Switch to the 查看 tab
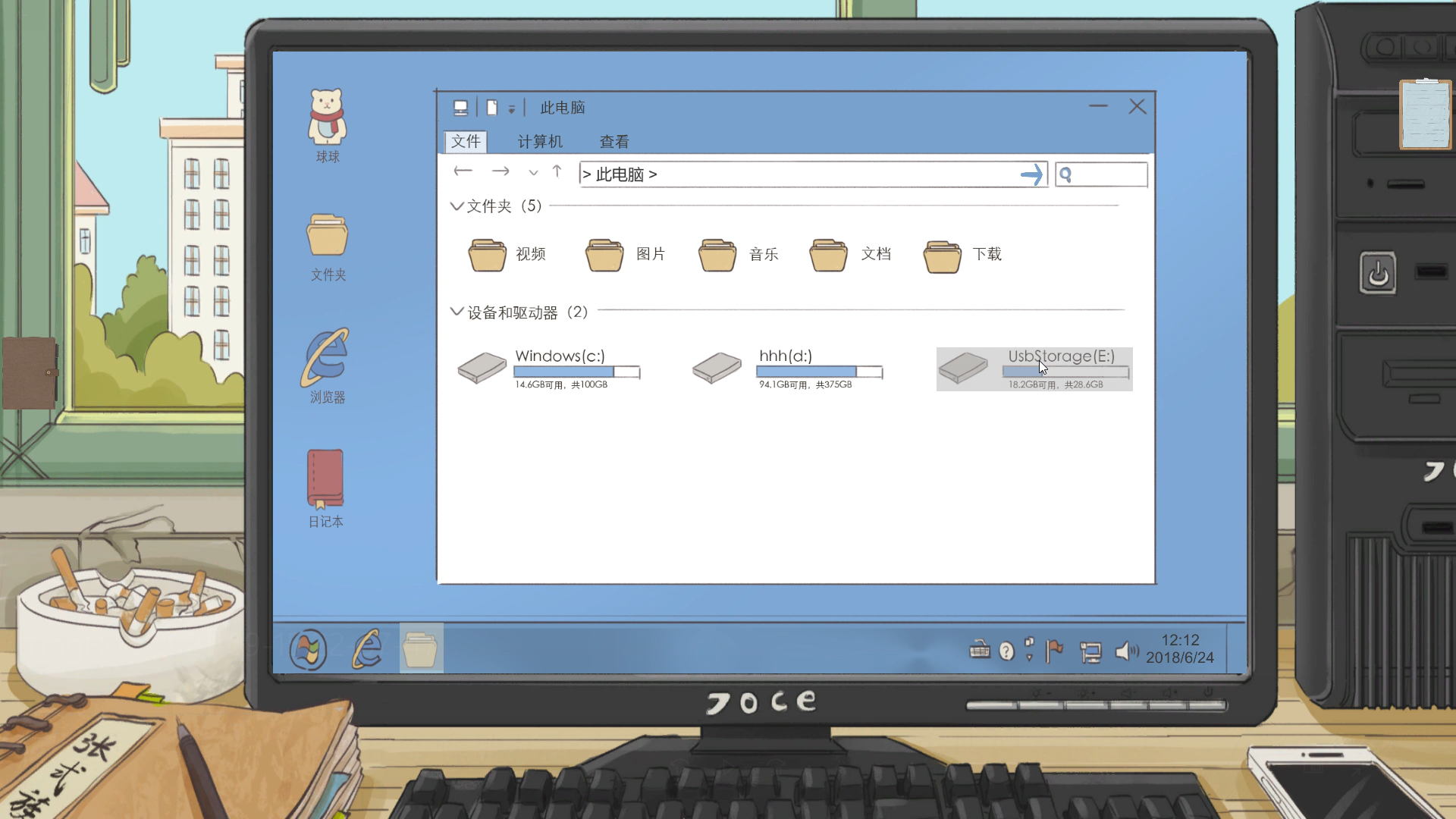 click(x=614, y=142)
